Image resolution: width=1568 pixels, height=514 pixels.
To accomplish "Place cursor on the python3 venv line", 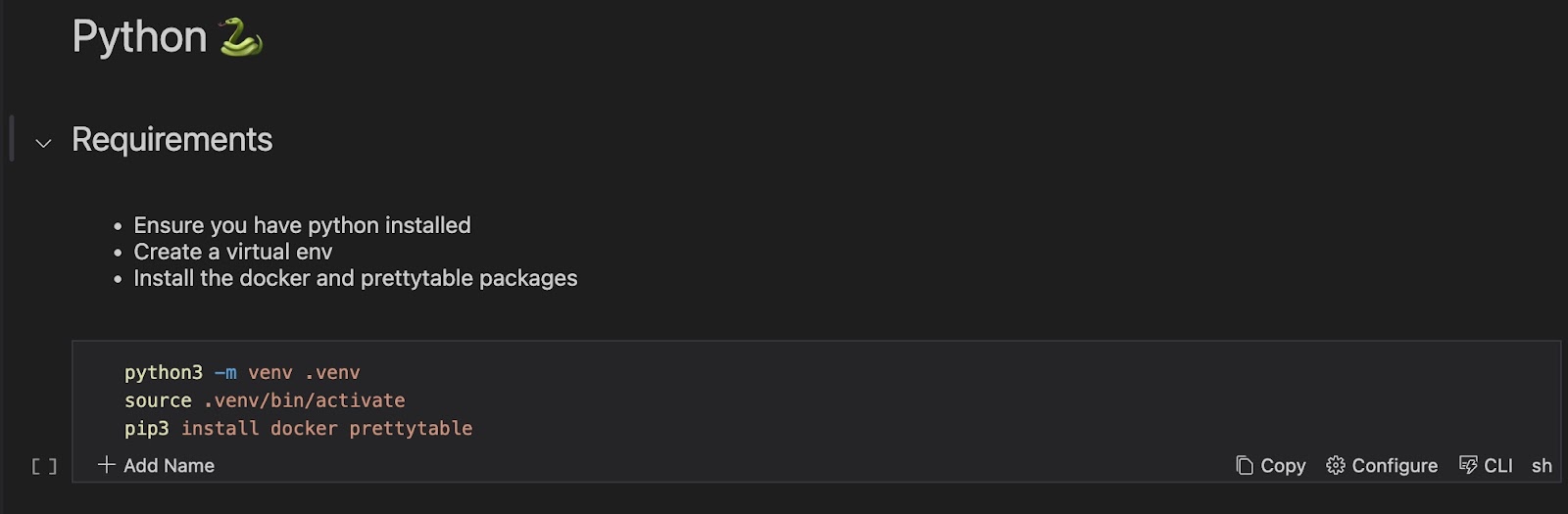I will click(242, 373).
